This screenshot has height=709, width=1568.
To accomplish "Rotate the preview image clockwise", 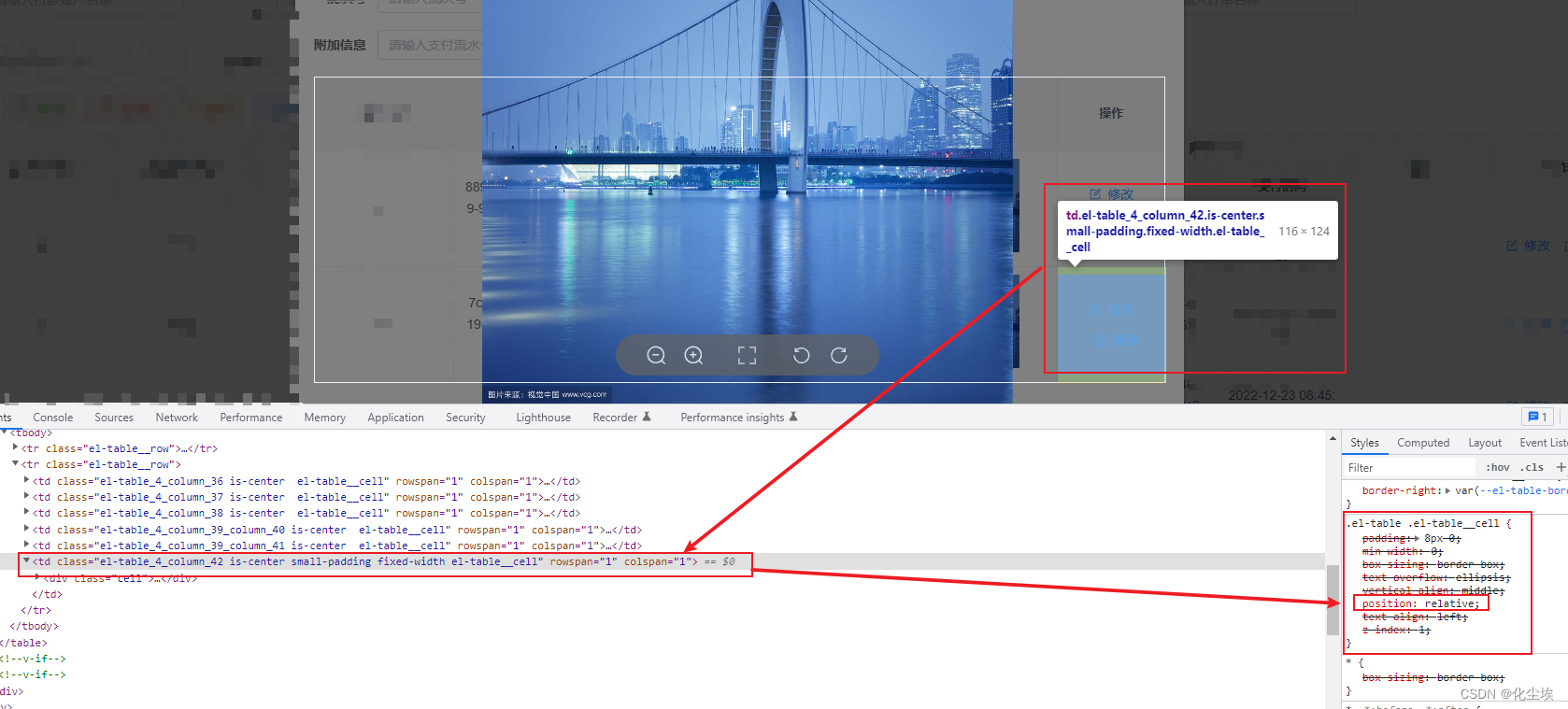I will [839, 355].
